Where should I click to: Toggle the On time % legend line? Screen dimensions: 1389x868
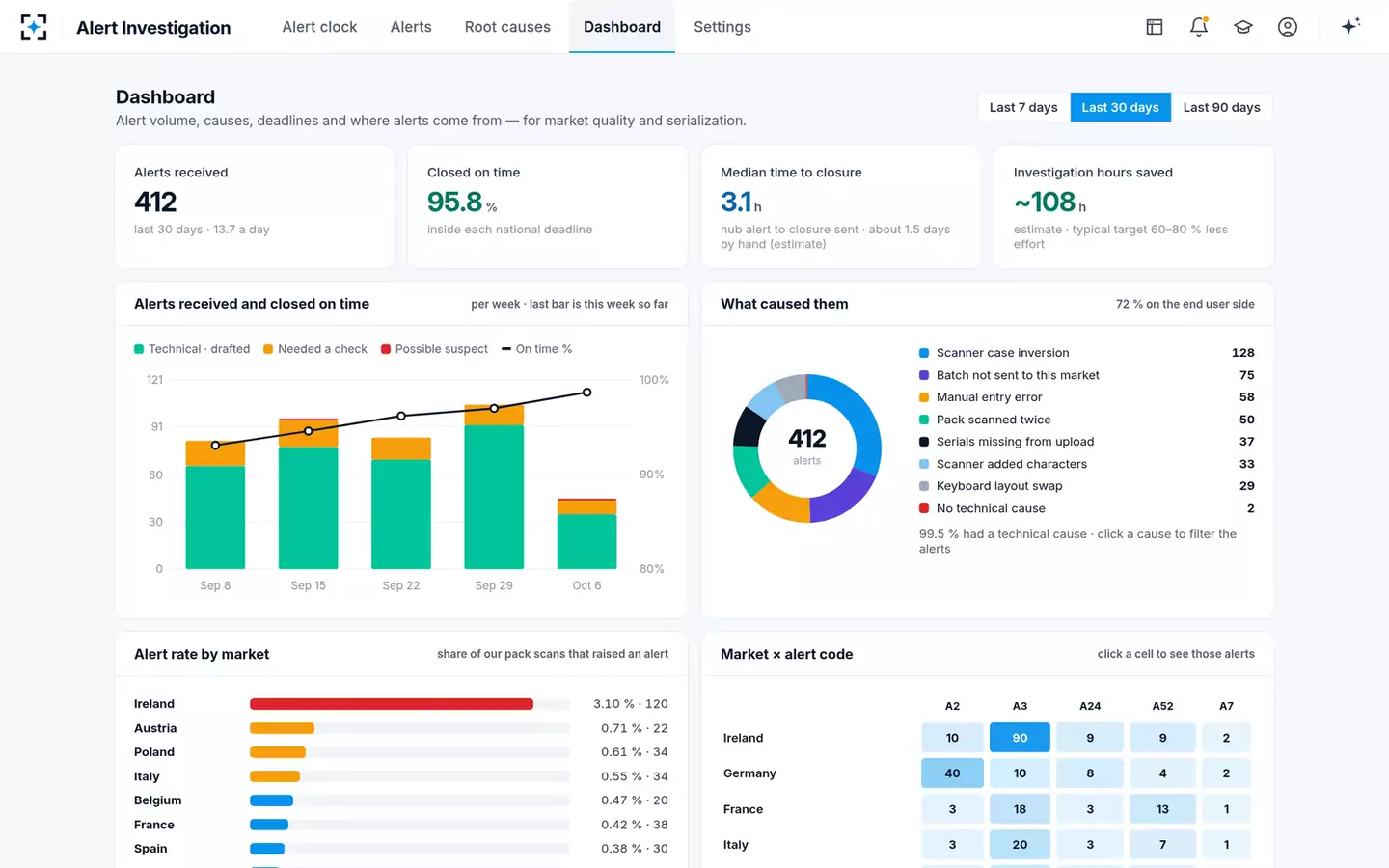536,349
